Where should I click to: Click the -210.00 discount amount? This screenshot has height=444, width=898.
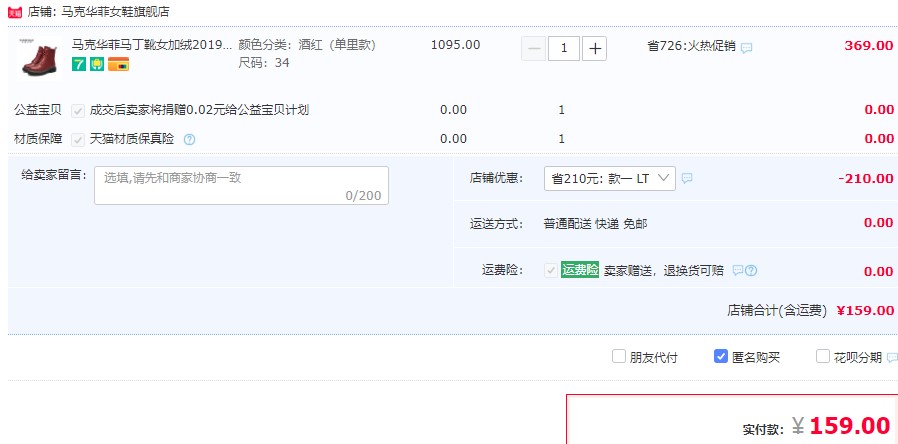[866, 178]
